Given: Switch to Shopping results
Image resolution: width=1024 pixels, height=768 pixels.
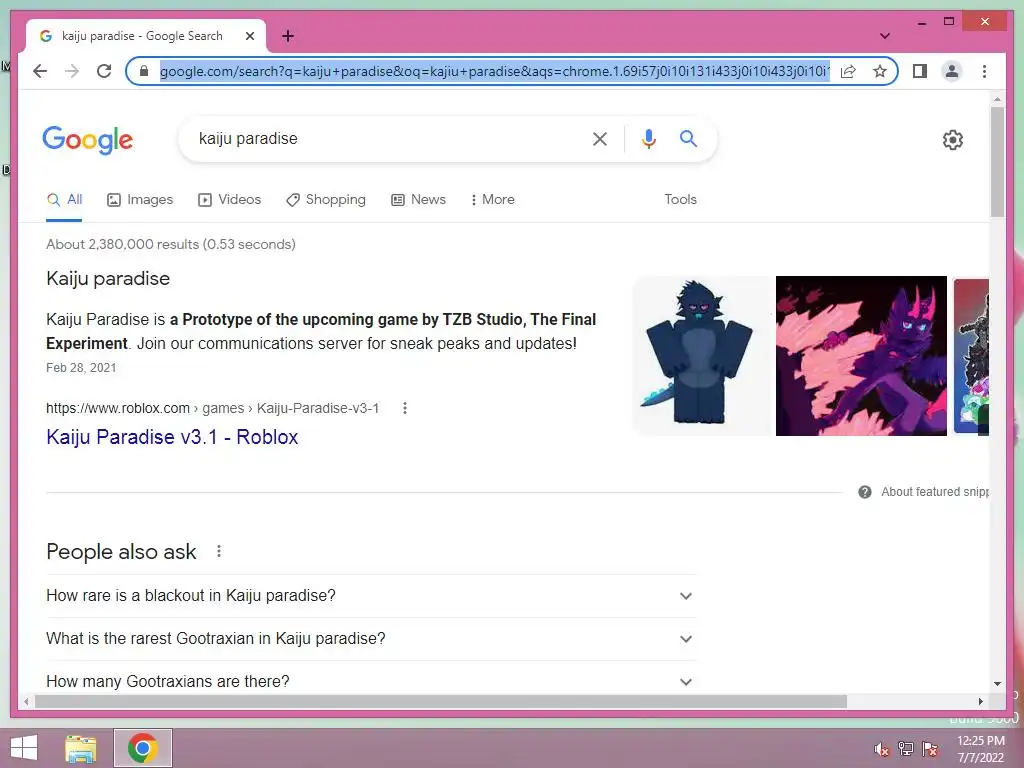Looking at the screenshot, I should pyautogui.click(x=326, y=200).
